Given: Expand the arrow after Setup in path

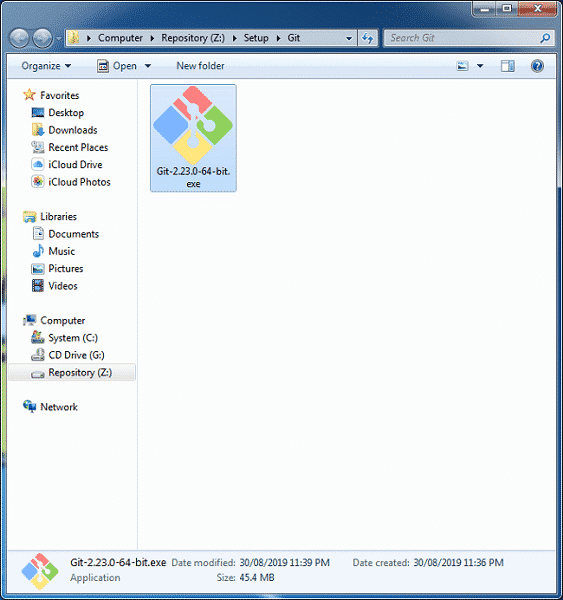Looking at the screenshot, I should point(278,38).
